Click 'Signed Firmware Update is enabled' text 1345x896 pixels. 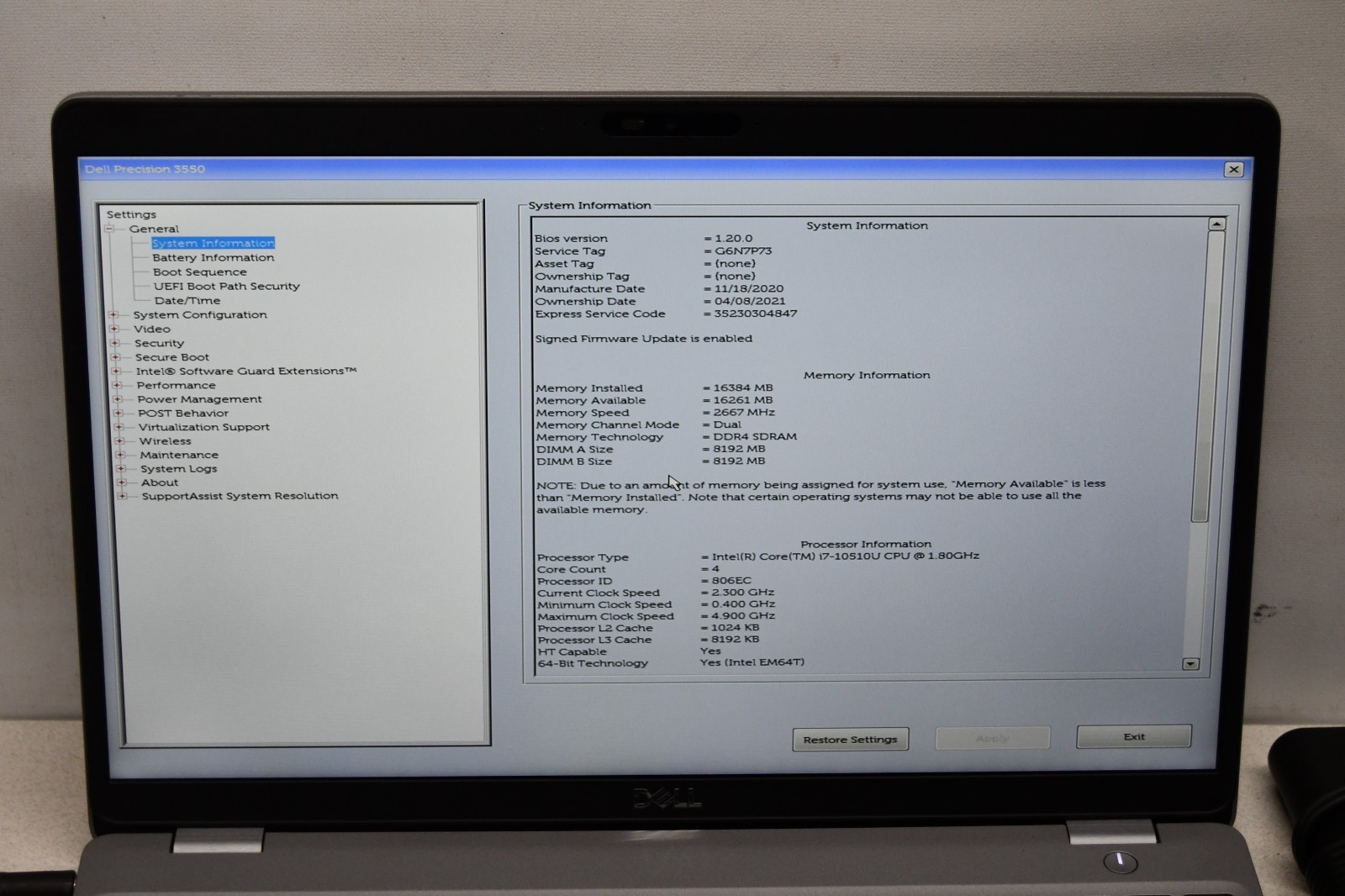[644, 339]
